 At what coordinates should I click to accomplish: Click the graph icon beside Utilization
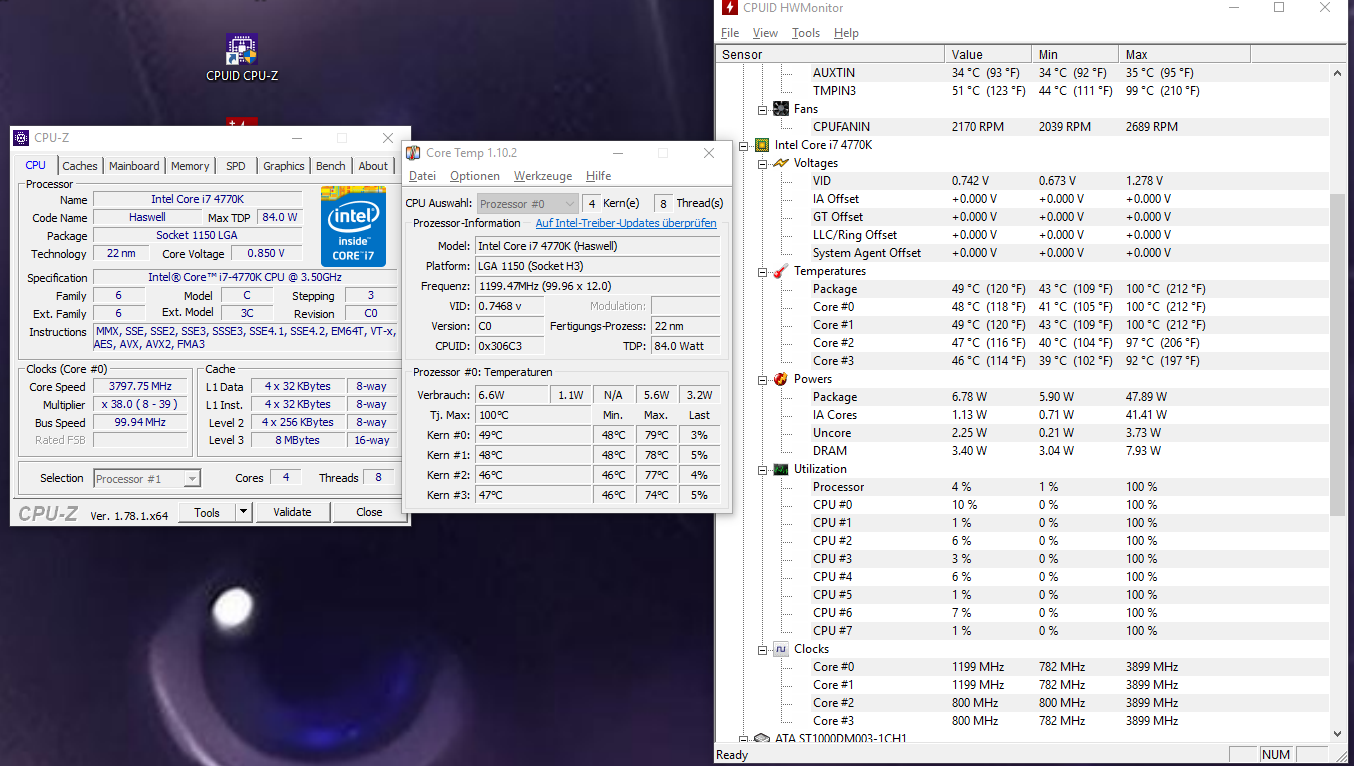point(781,469)
